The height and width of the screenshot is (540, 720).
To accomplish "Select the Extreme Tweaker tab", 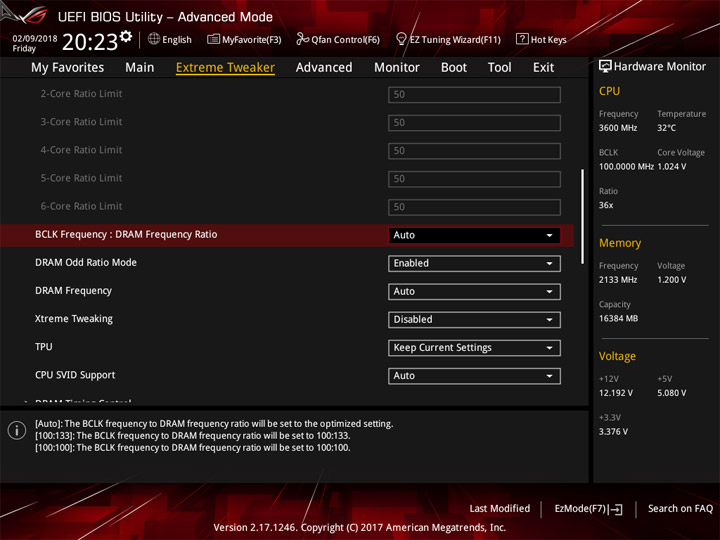I will (225, 68).
